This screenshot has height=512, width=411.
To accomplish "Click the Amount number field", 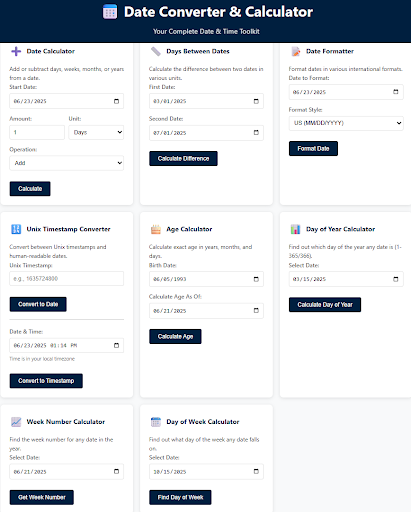I will coord(37,132).
